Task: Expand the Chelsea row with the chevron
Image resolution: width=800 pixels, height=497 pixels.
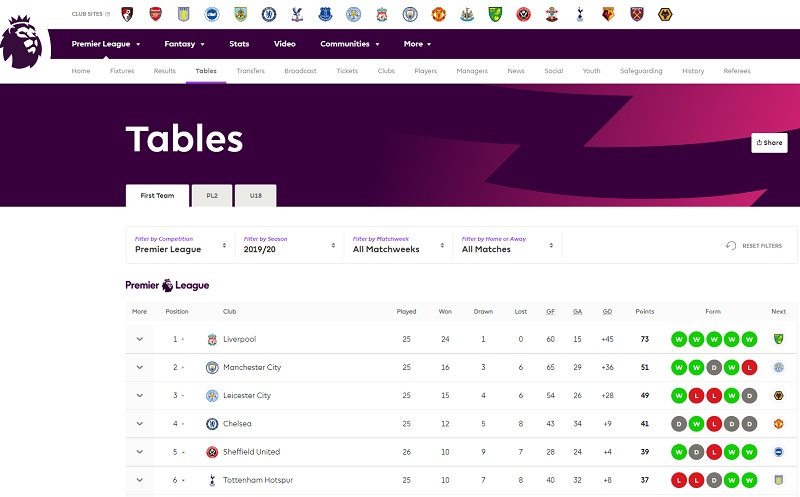Action: pos(140,424)
